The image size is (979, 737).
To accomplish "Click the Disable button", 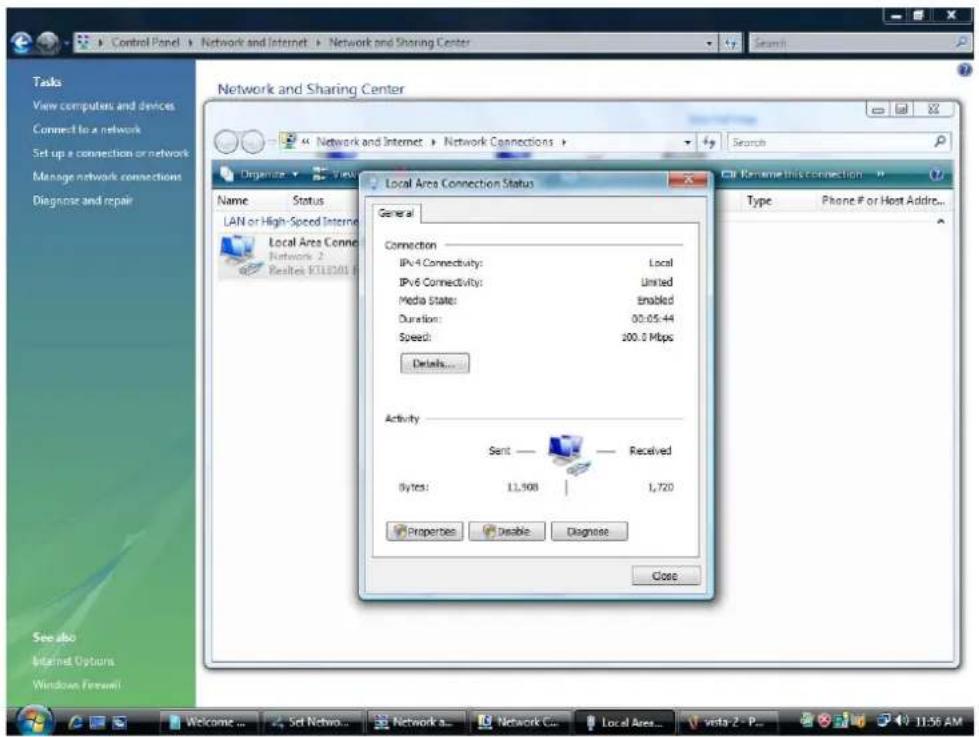I will click(x=507, y=532).
